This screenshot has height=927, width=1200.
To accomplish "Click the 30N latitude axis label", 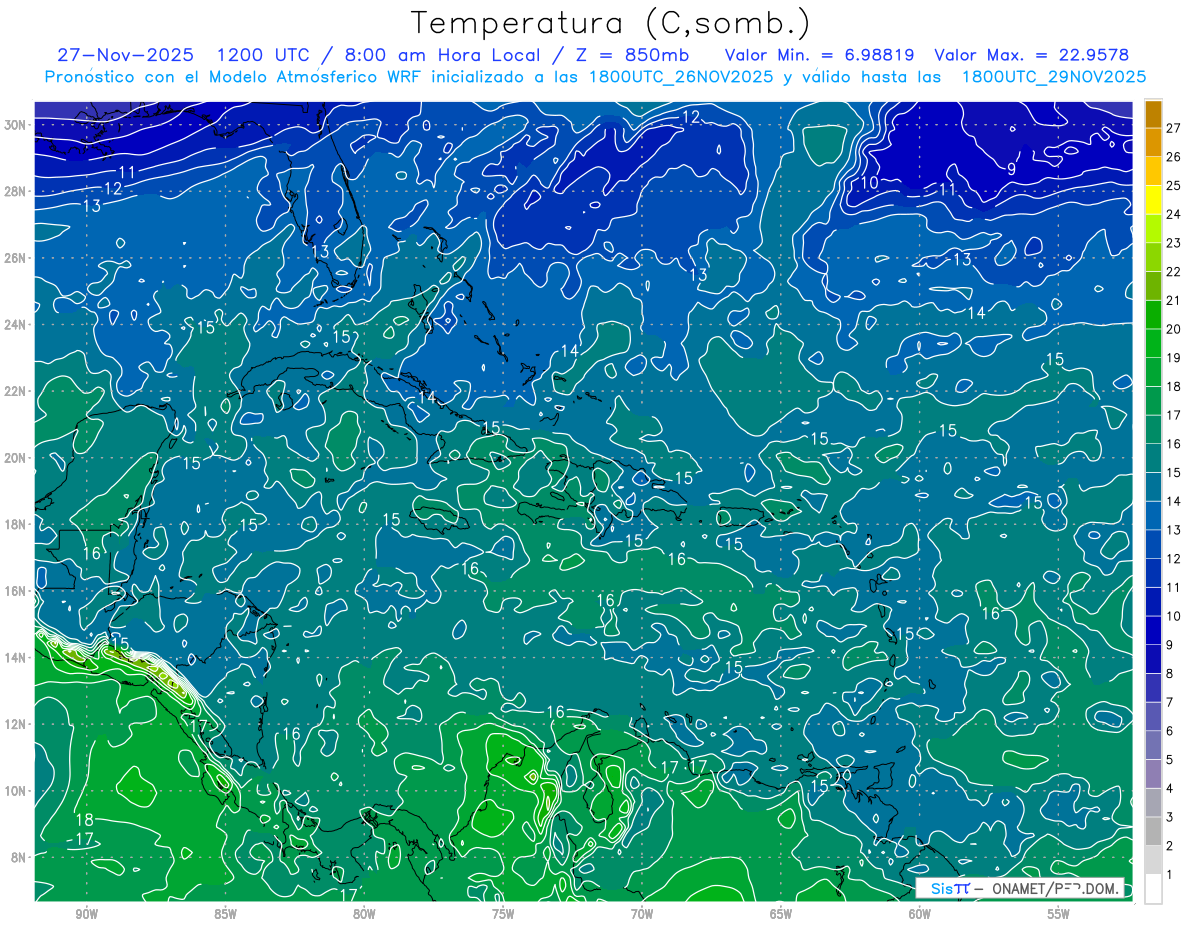I will (17, 125).
